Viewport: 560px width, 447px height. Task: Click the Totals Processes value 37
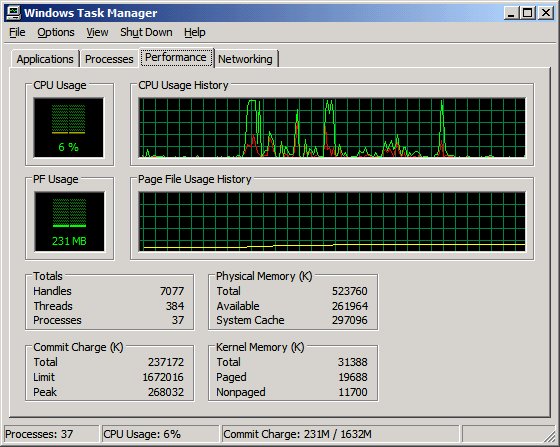[178, 320]
